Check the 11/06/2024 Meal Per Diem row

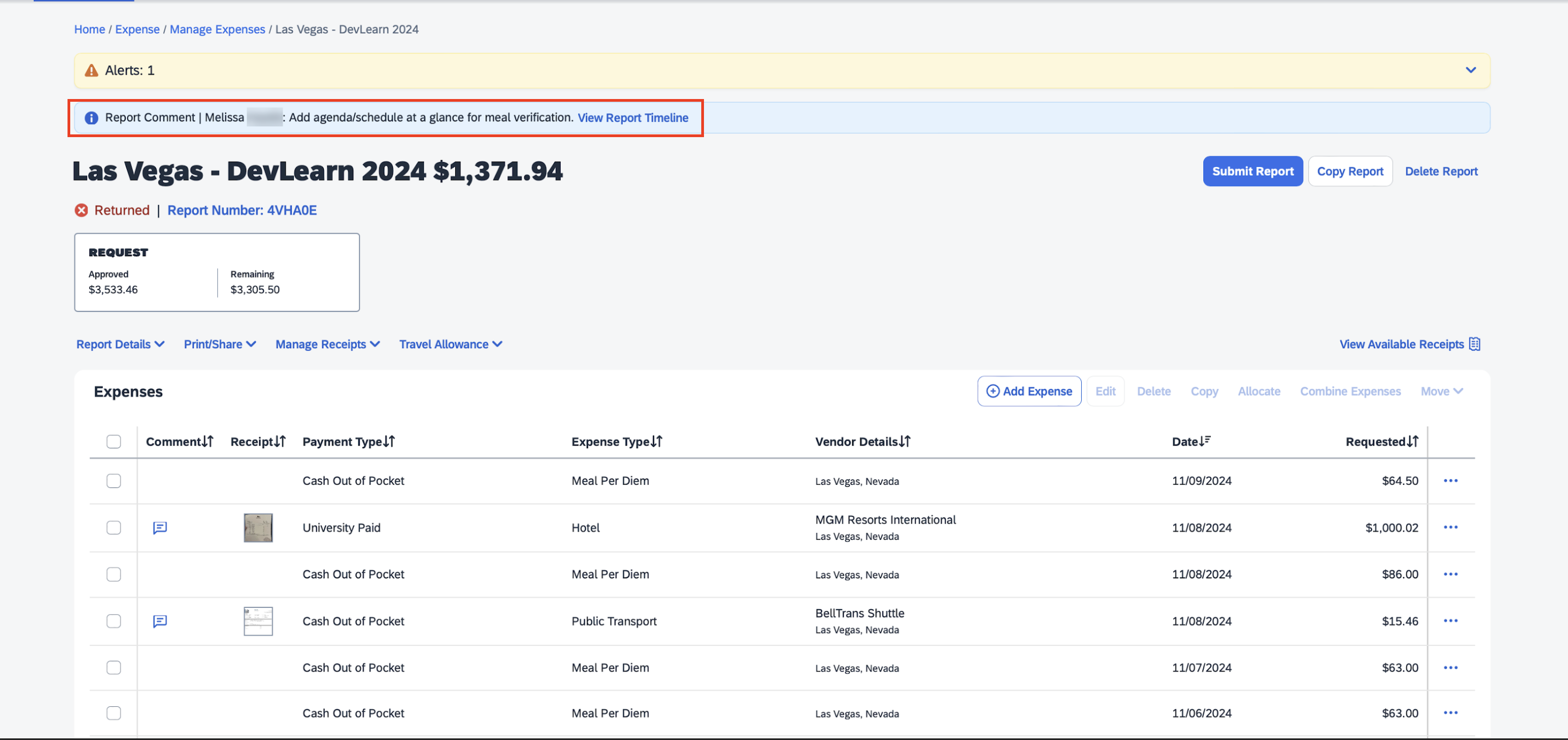(114, 713)
